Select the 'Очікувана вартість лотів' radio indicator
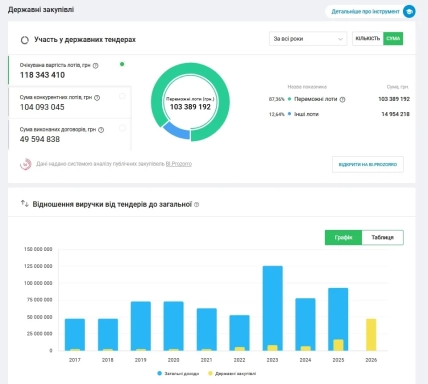 point(122,64)
